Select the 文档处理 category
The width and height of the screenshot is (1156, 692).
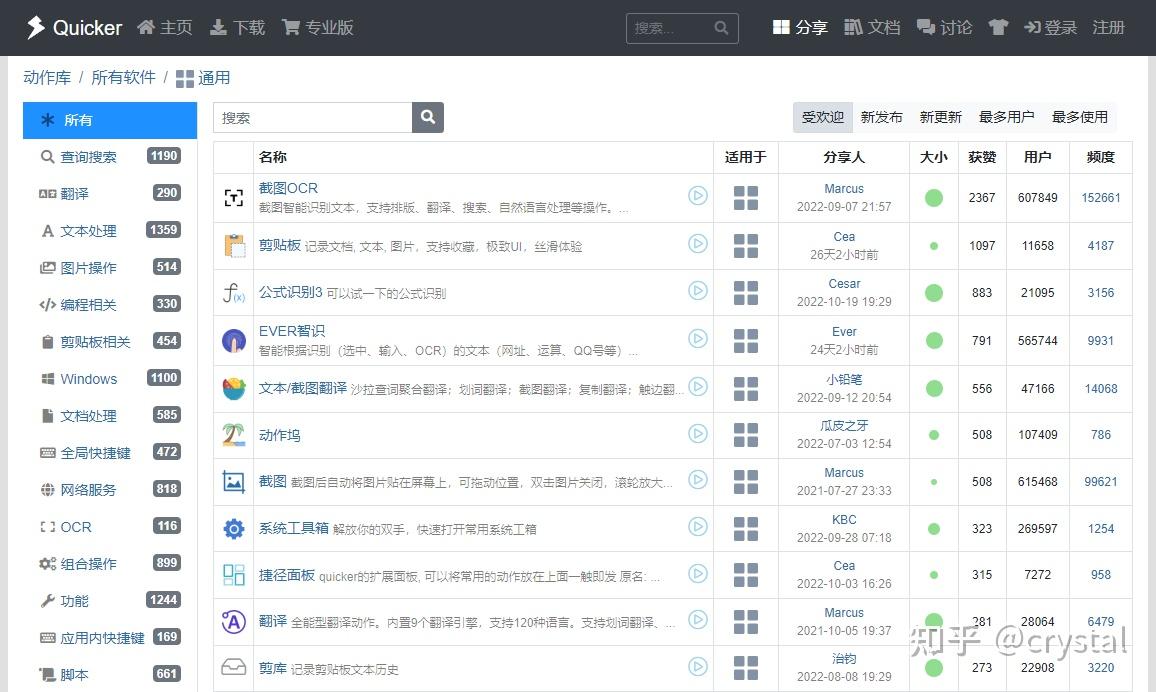point(110,416)
